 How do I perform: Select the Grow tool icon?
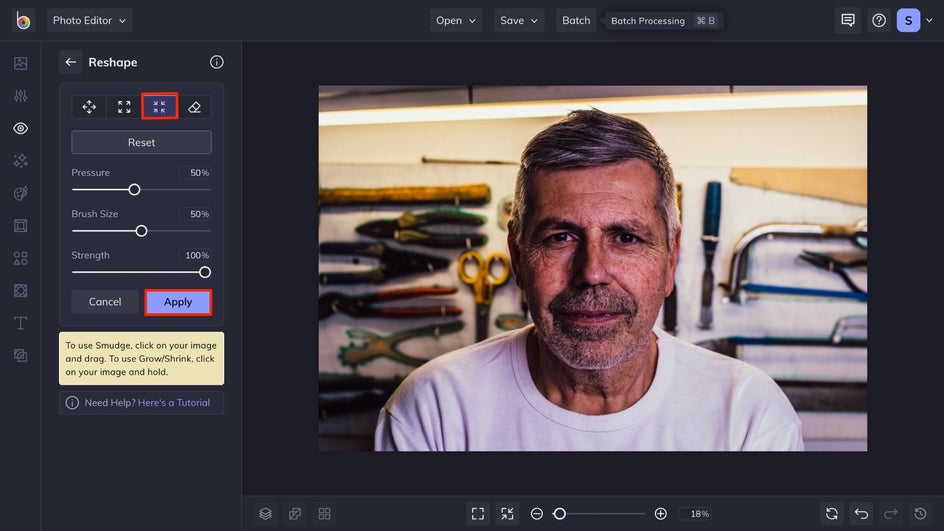[124, 107]
